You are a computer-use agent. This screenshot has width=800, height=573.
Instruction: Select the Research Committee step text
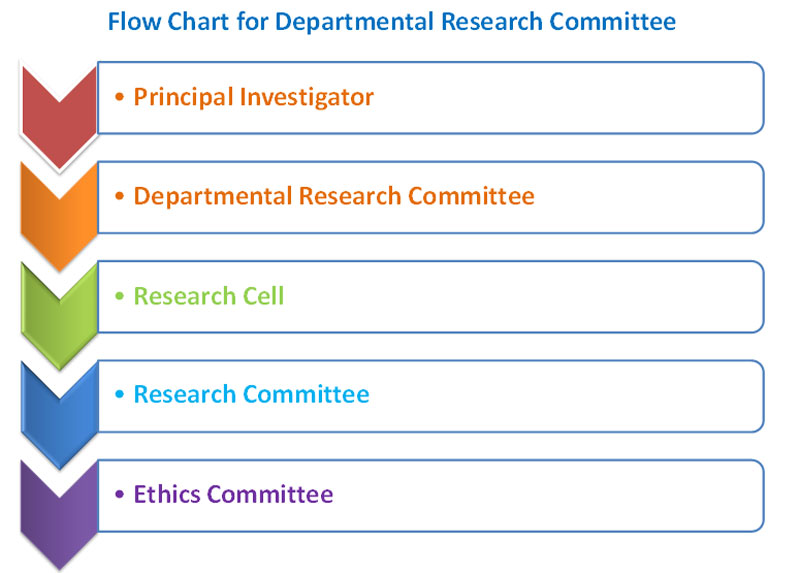click(x=252, y=394)
